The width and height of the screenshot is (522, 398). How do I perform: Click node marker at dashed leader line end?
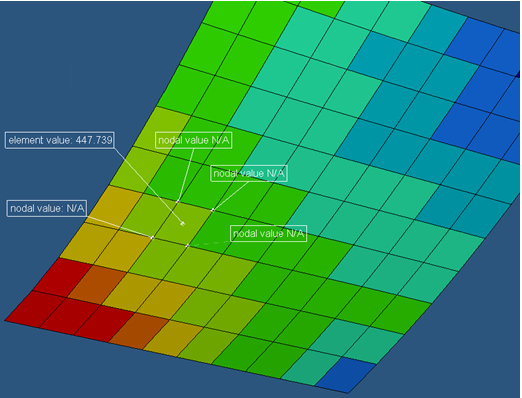(187, 246)
